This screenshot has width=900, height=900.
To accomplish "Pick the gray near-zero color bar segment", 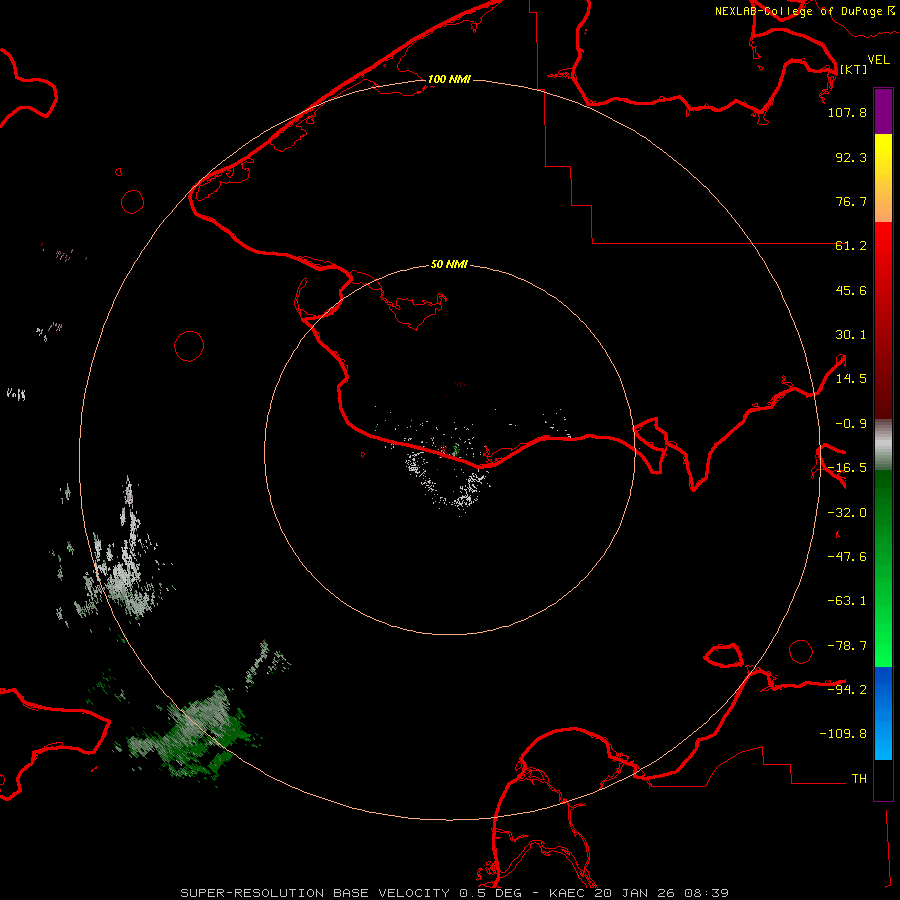I will [x=883, y=445].
